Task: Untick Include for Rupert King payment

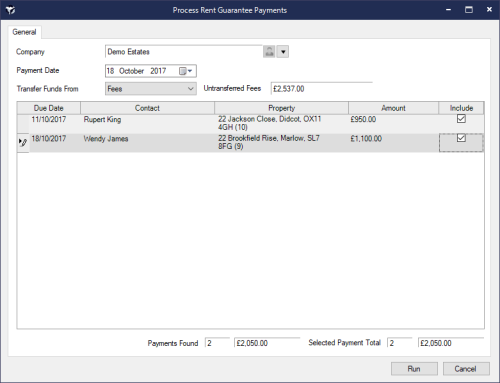Action: click(461, 119)
